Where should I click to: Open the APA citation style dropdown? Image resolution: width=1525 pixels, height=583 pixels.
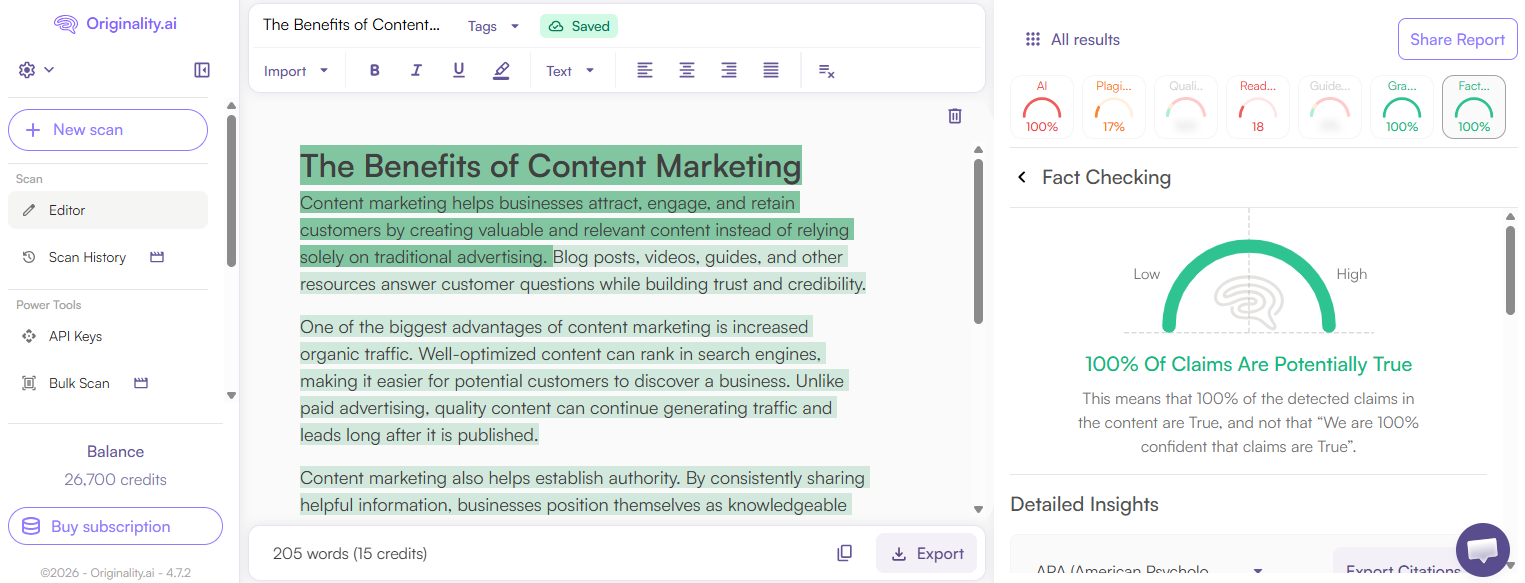pos(1150,571)
